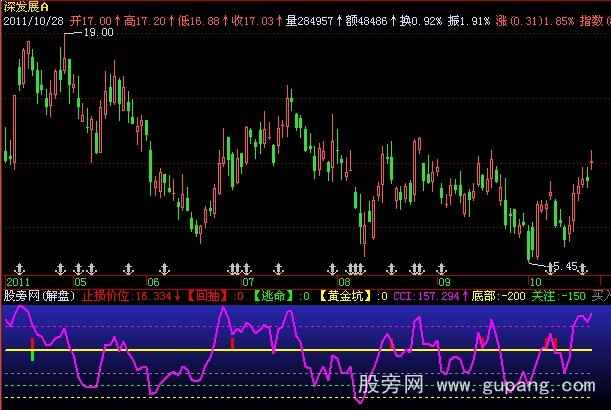This screenshot has height=410, width=611.
Task: Click the info marker just left of 15.45
Action: point(550,269)
